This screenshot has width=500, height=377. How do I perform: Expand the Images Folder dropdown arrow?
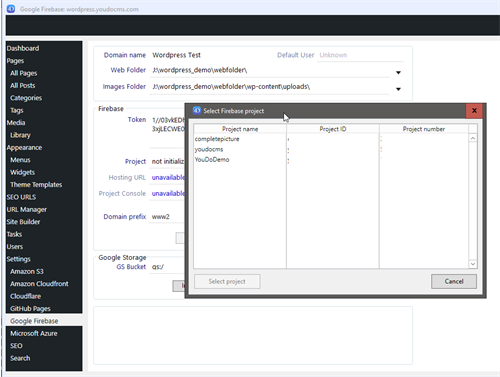pos(398,89)
